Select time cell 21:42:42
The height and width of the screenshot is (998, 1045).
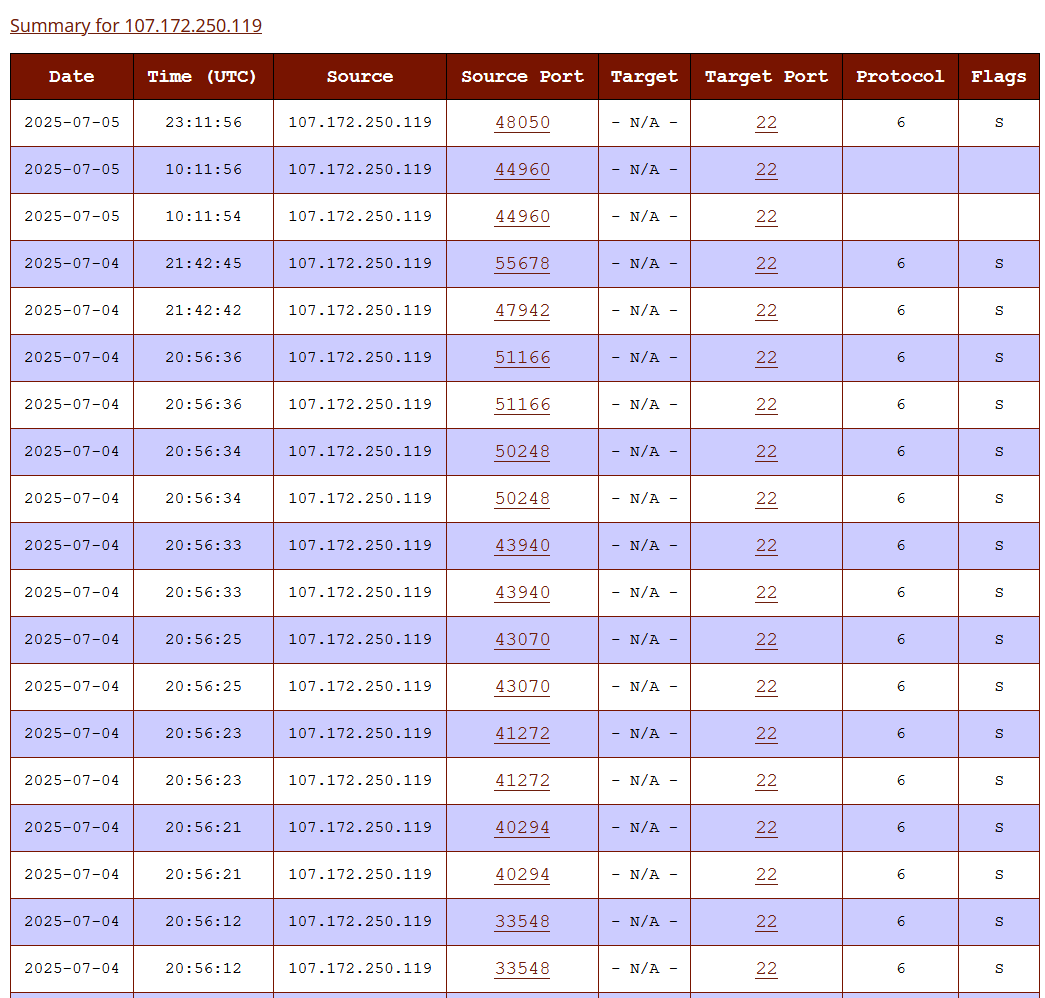203,311
